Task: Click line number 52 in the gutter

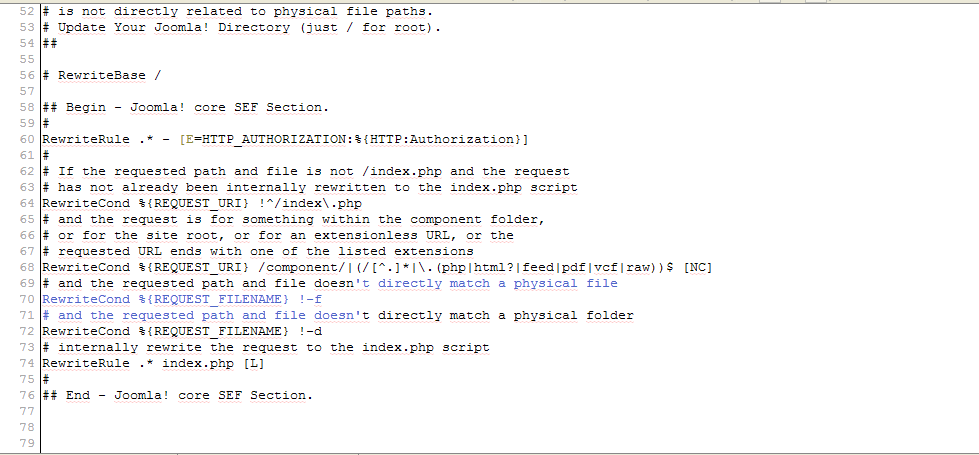Action: click(26, 11)
